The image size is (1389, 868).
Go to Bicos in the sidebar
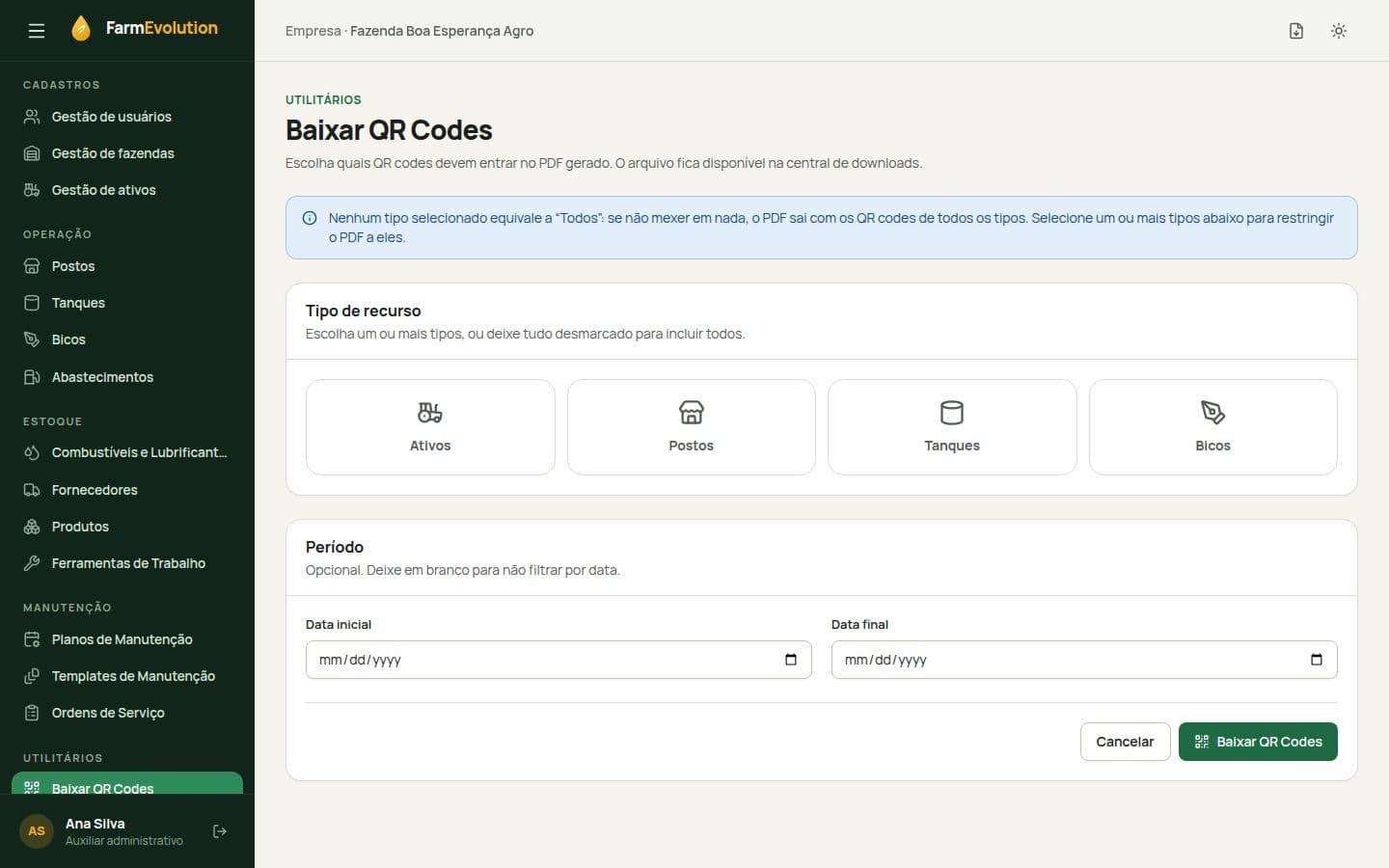(x=127, y=339)
